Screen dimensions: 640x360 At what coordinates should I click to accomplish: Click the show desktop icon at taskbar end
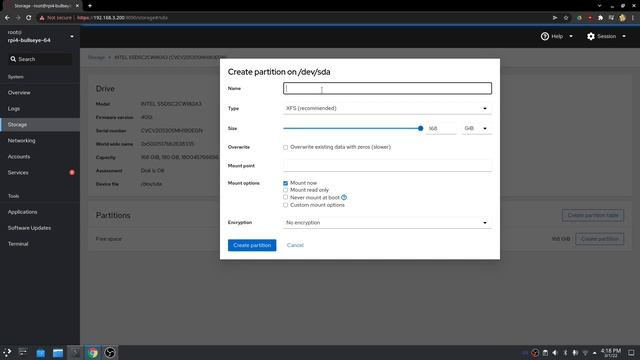pyautogui.click(x=631, y=353)
